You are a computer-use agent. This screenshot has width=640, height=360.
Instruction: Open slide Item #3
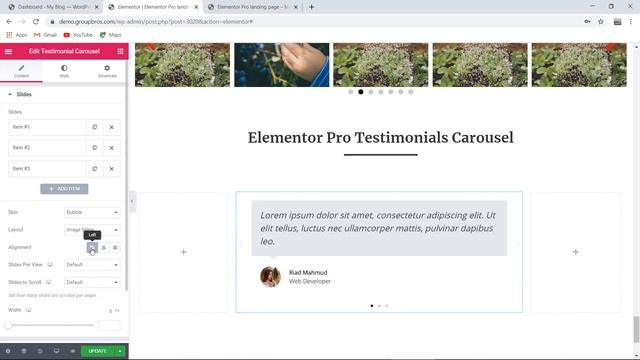pos(47,169)
